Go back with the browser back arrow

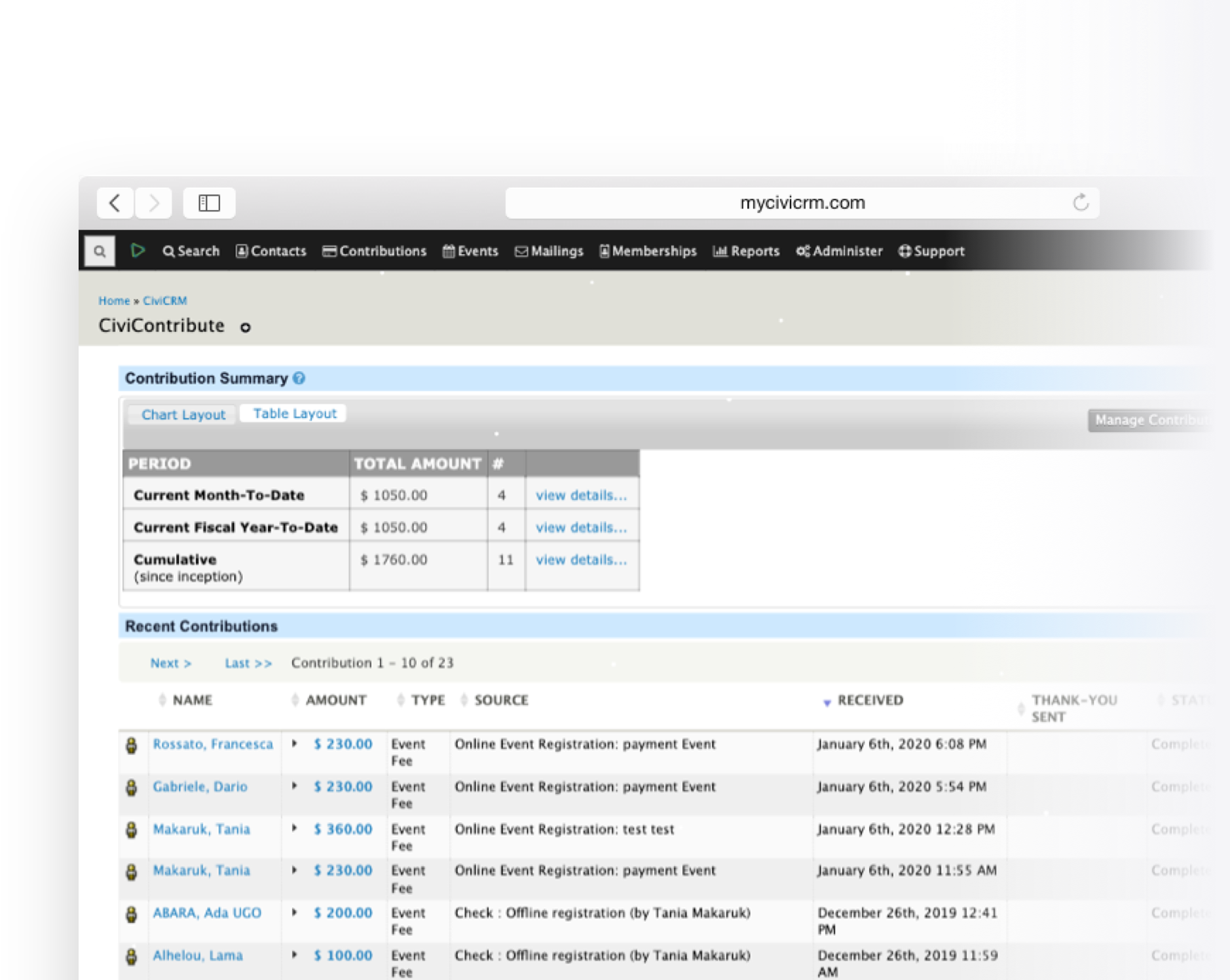click(x=115, y=203)
